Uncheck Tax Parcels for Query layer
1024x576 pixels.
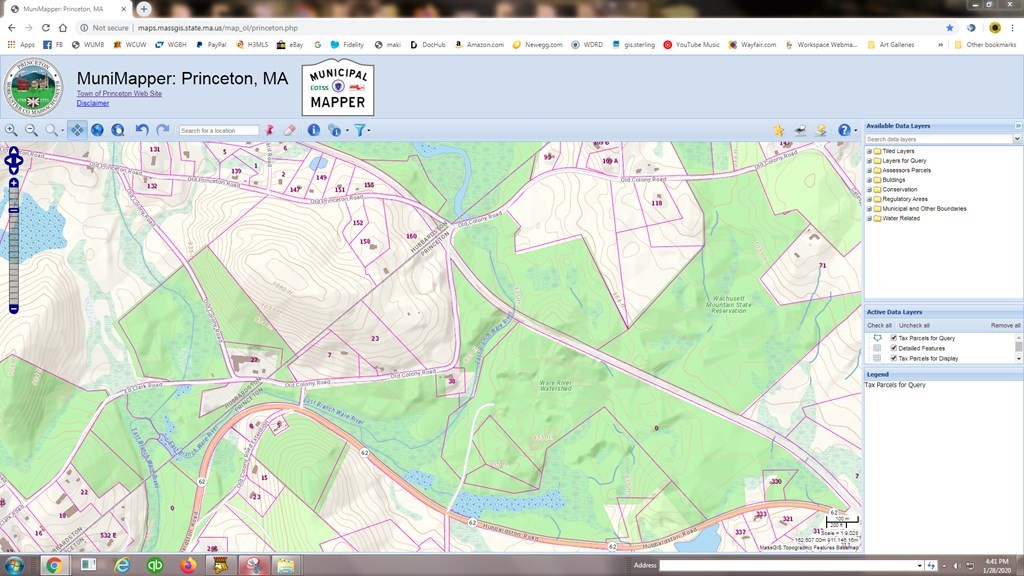pos(893,338)
